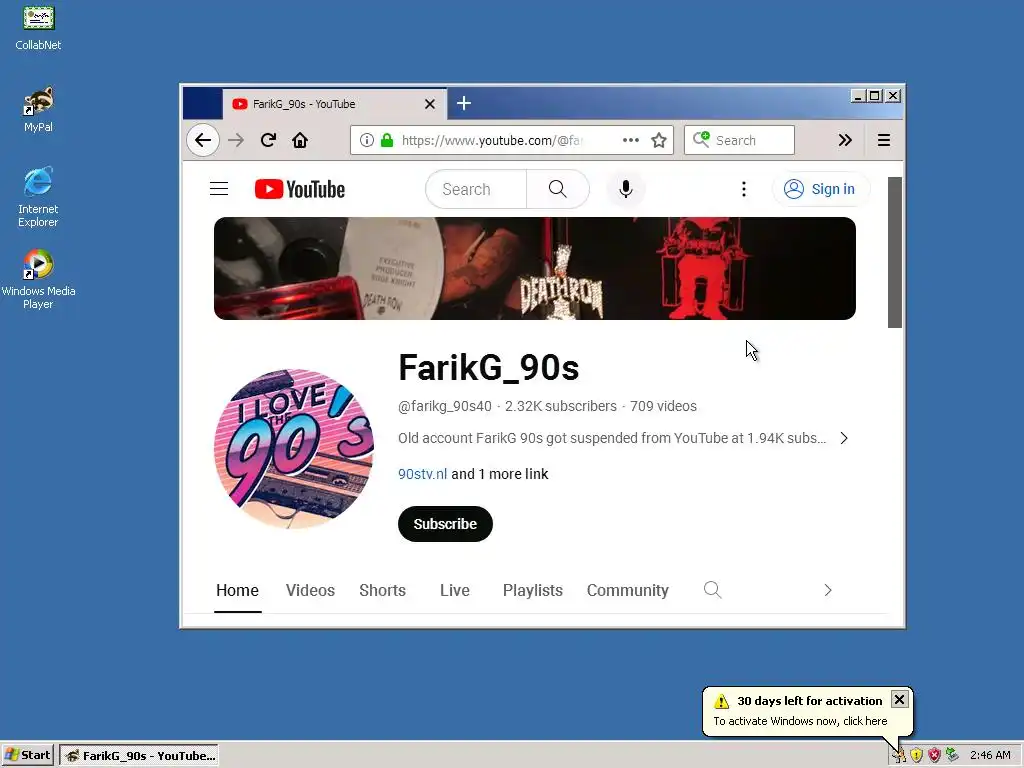
Task: Click the YouTube logo
Action: [300, 189]
